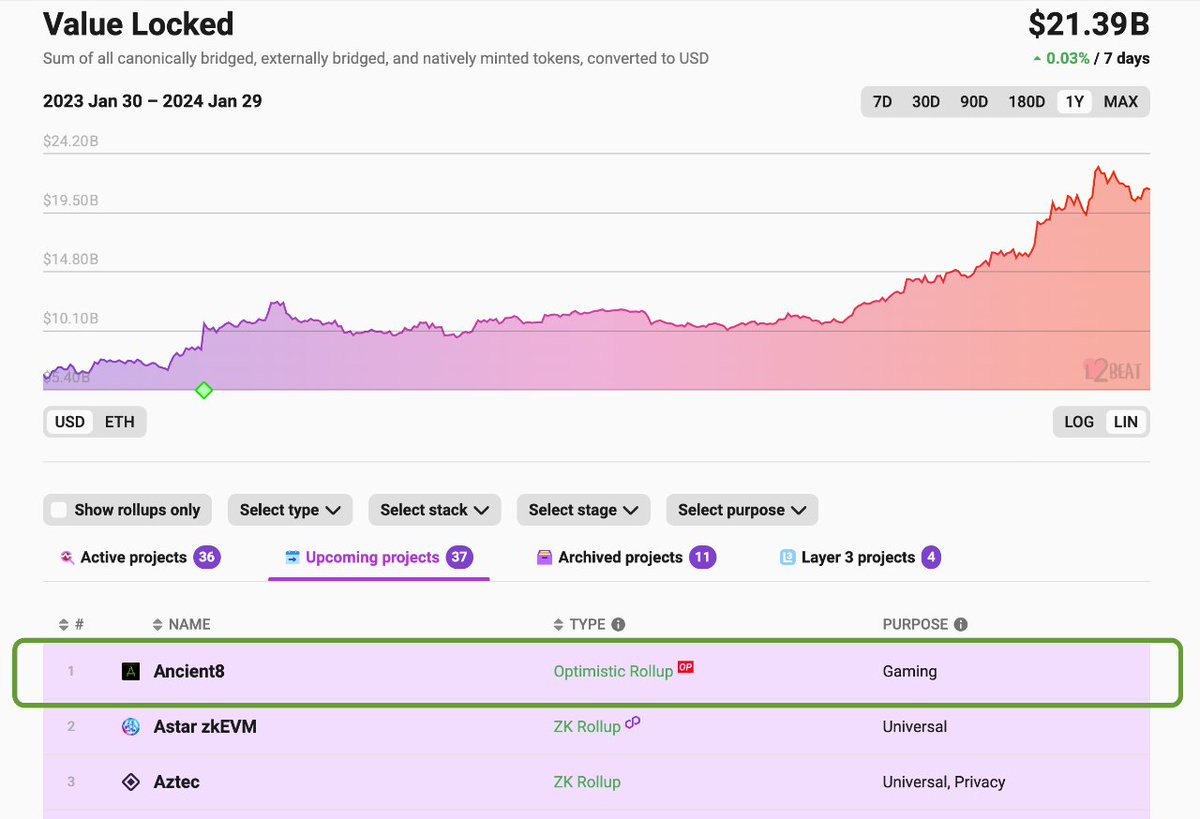Screen dimensions: 1200x819
Task: Click the $21.39B total value figure
Action: coord(1089,24)
